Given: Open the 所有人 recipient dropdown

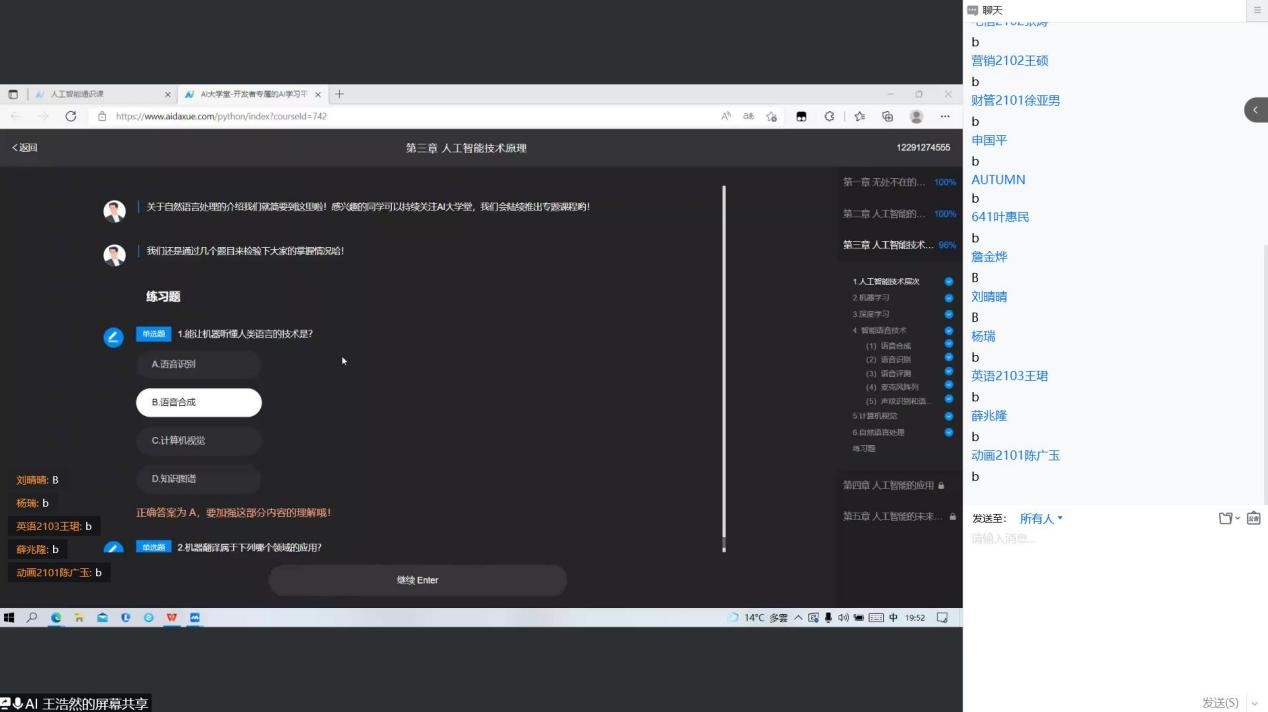Looking at the screenshot, I should point(1041,519).
